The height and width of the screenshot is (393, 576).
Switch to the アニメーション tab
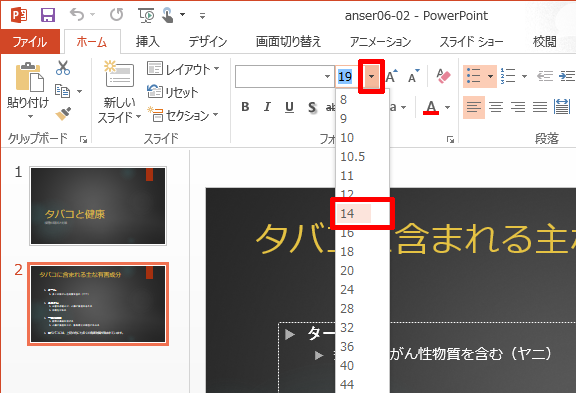point(380,42)
